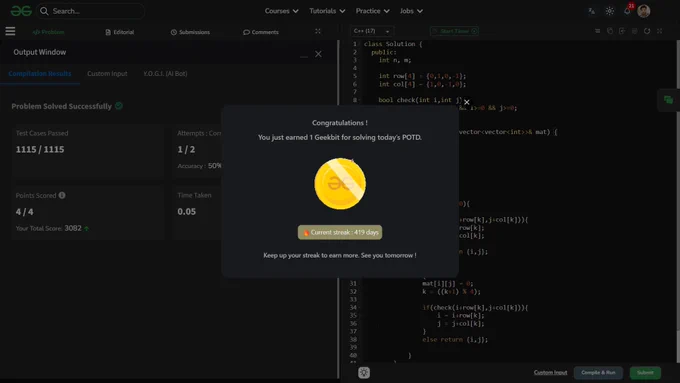Open the C++ (17) language dropdown
The width and height of the screenshot is (680, 383).
(x=372, y=31)
